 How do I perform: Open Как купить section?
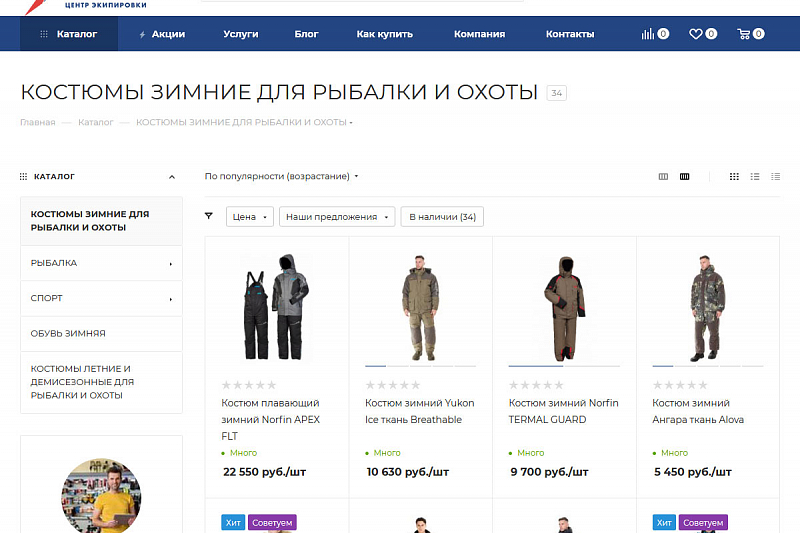(385, 34)
